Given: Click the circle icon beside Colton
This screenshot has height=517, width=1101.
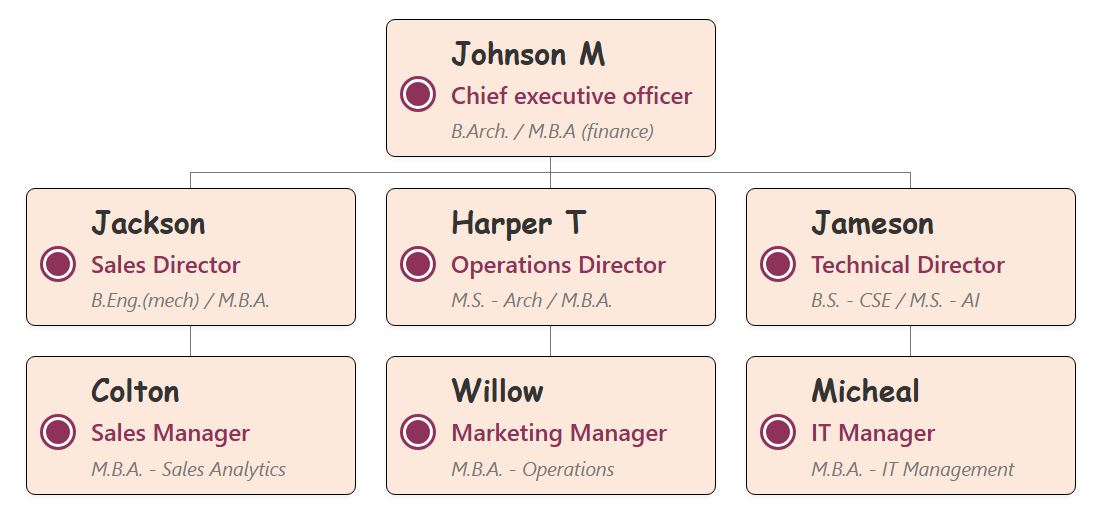Looking at the screenshot, I should click(x=58, y=432).
